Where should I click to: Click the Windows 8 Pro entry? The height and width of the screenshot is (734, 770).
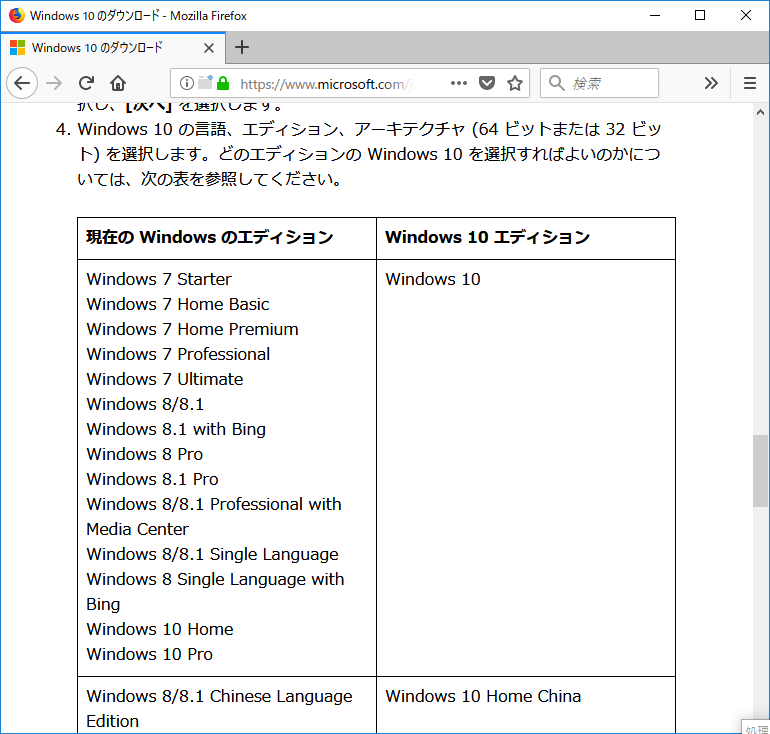pos(144,454)
